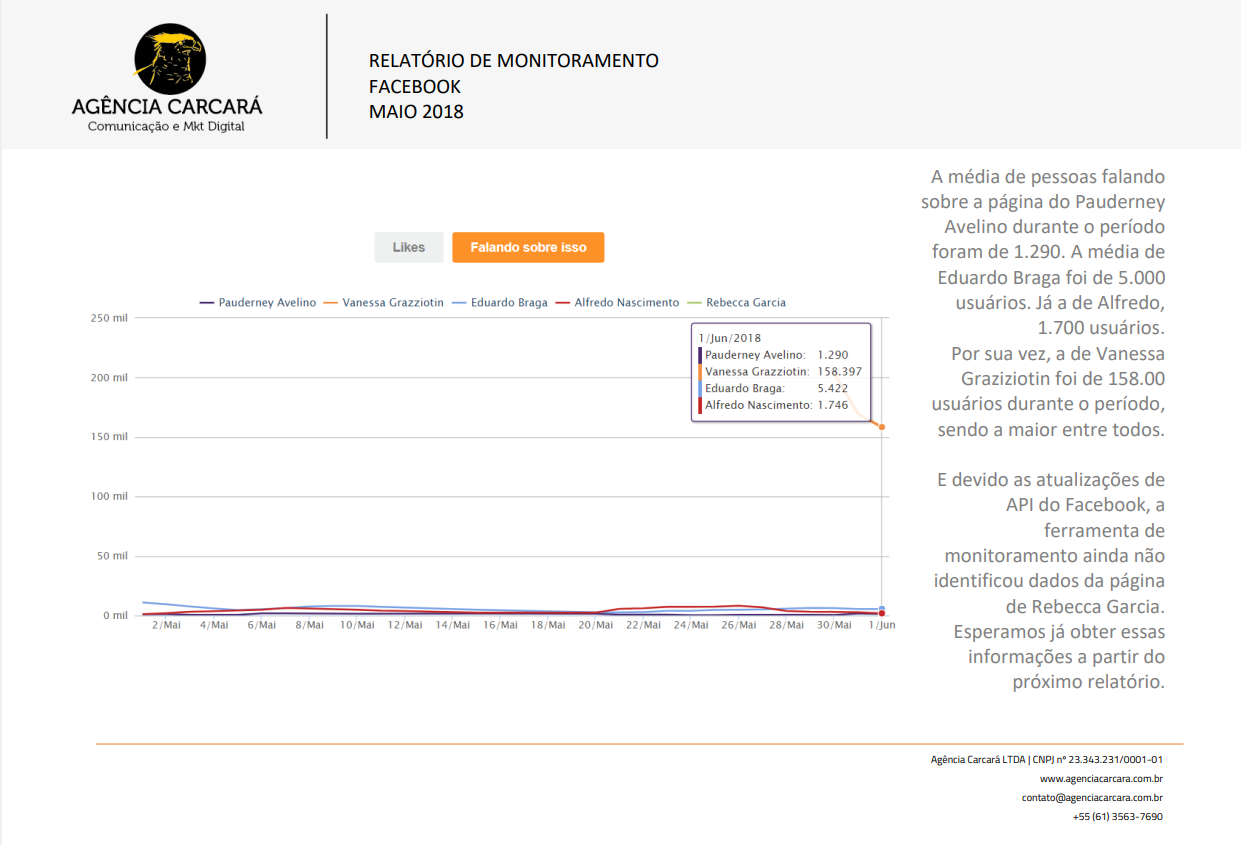The image size is (1241, 845).
Task: Click tooltip row 'Alfredo Nascimento: 1.746'
Action: [x=775, y=406]
